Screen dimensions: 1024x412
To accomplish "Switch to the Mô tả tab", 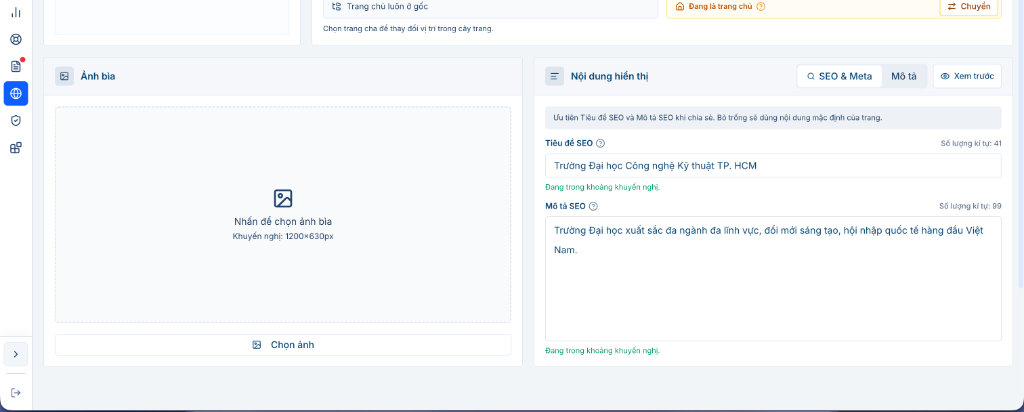I will point(904,76).
